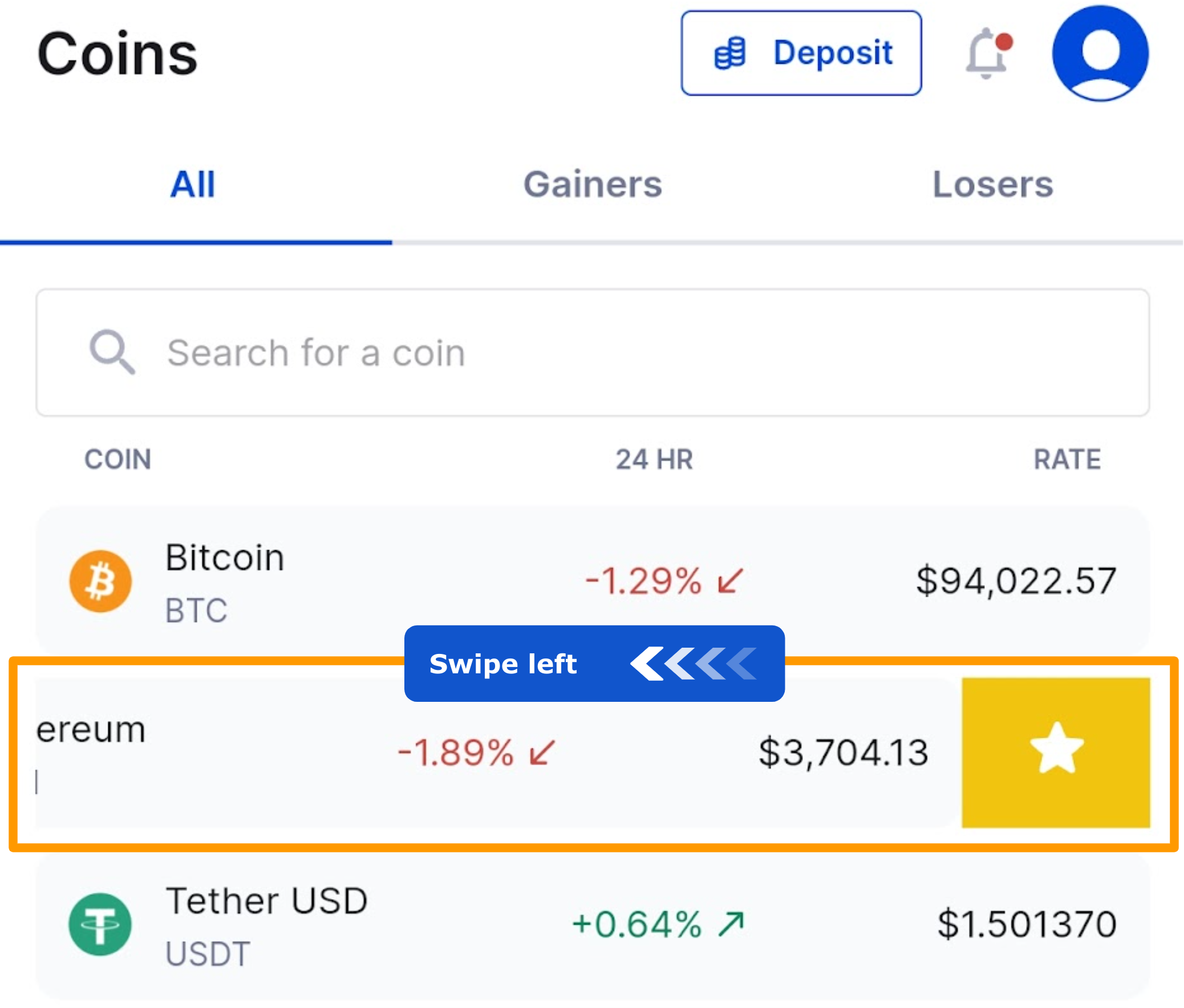Click the 24 HR column header
Viewport: 1184px width, 1008px height.
coord(655,459)
